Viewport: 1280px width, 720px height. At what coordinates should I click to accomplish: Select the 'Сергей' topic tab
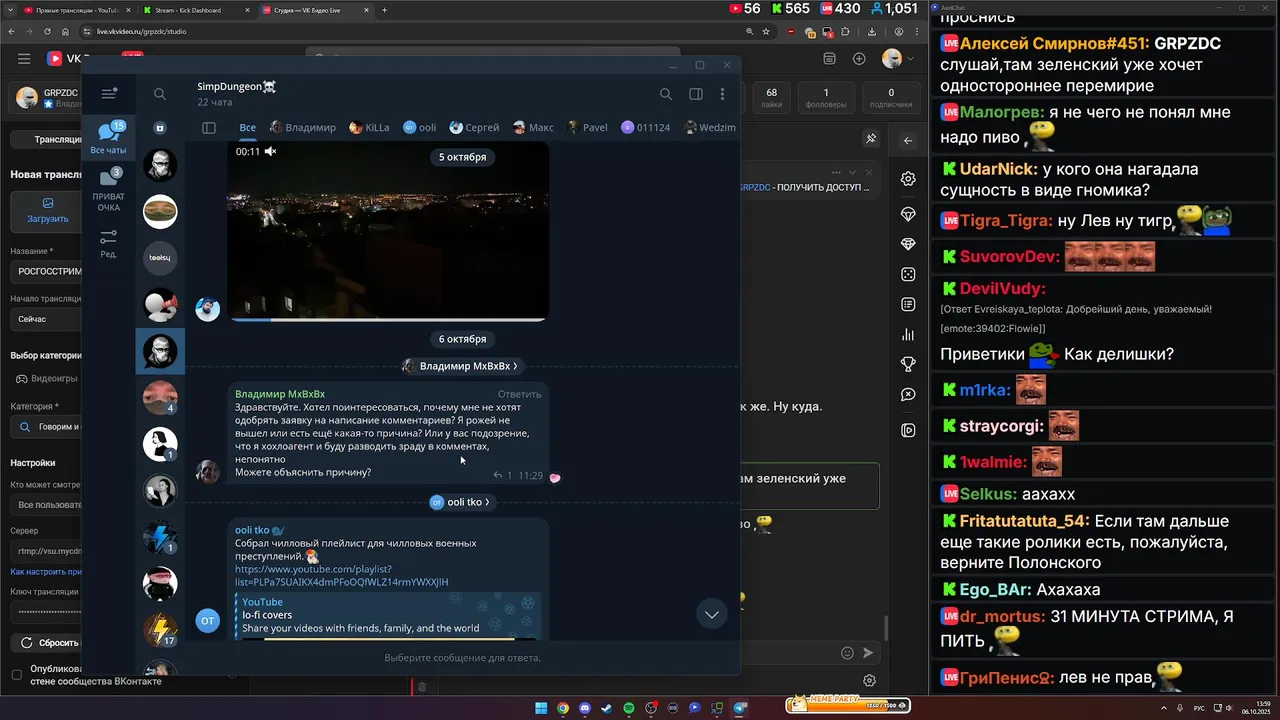point(474,128)
